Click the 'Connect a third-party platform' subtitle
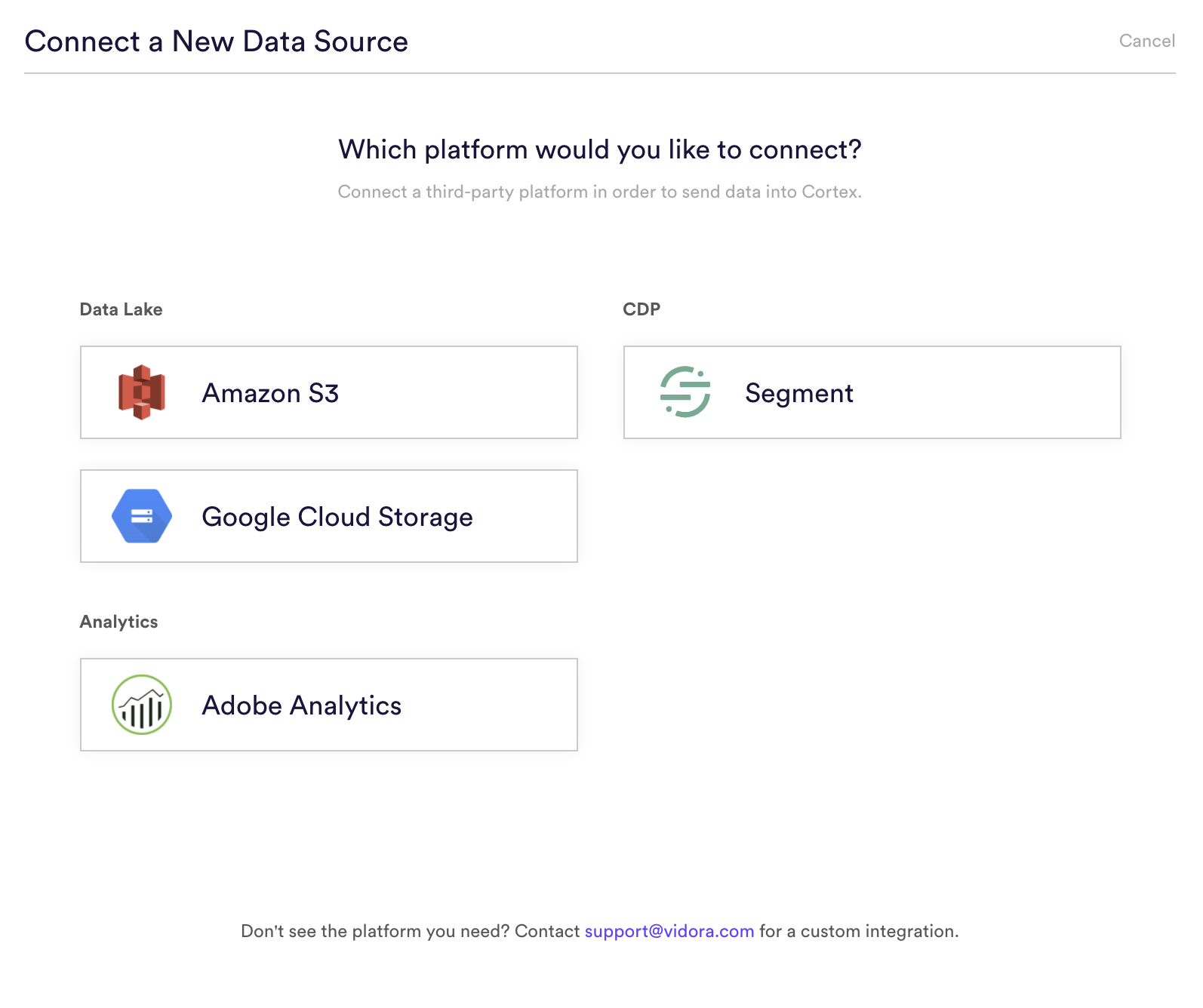The width and height of the screenshot is (1203, 1008). point(600,192)
